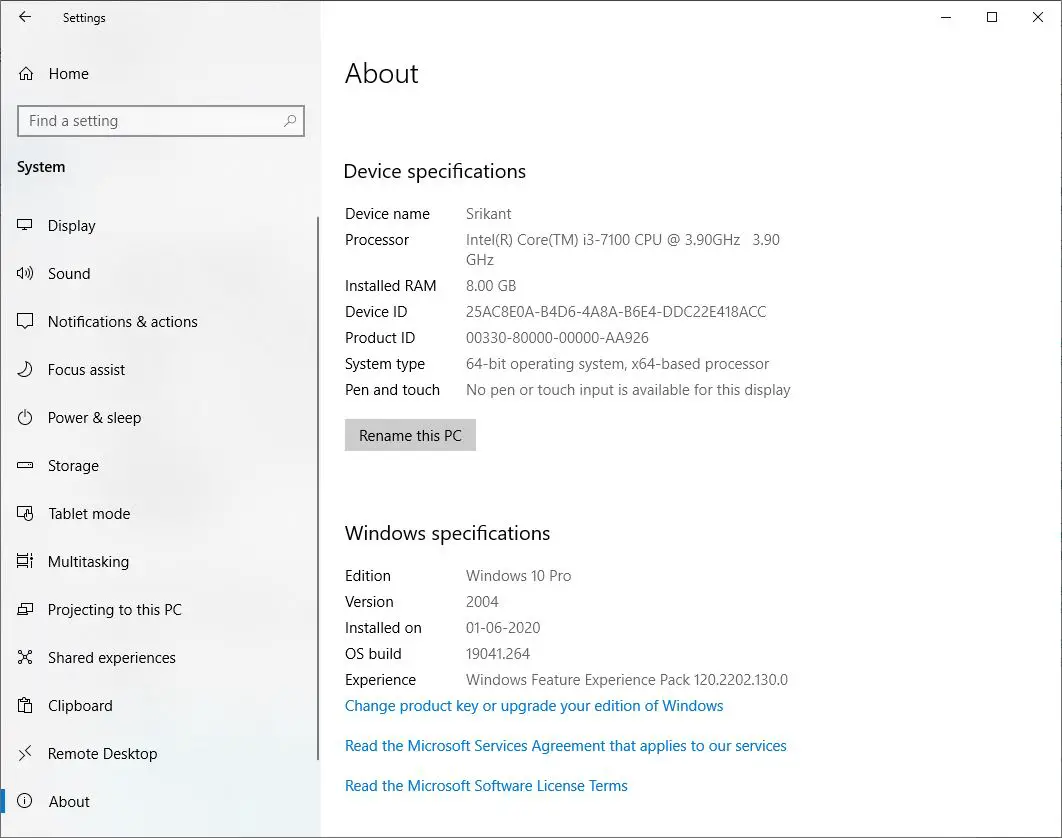Click the Display monitor icon
The image size is (1062, 838).
point(25,225)
